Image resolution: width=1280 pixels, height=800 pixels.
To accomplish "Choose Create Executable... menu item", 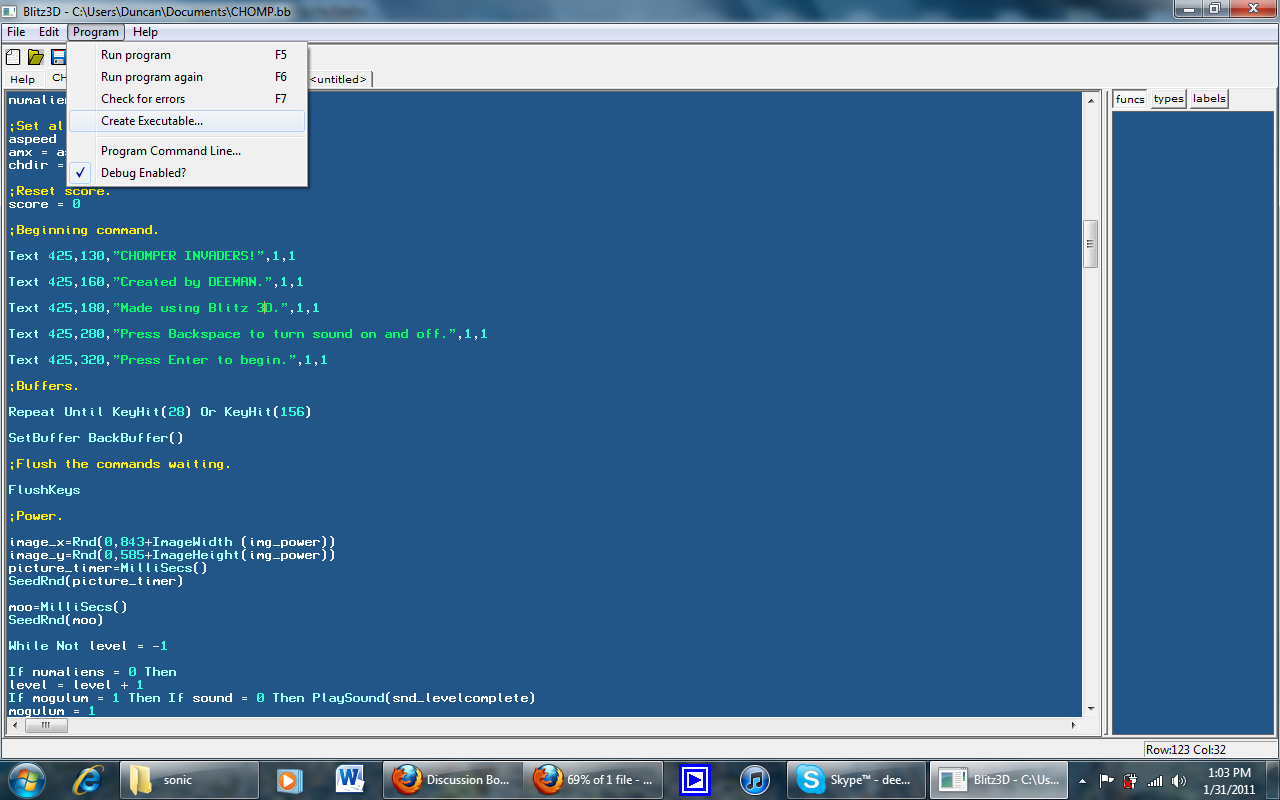I will 188,121.
